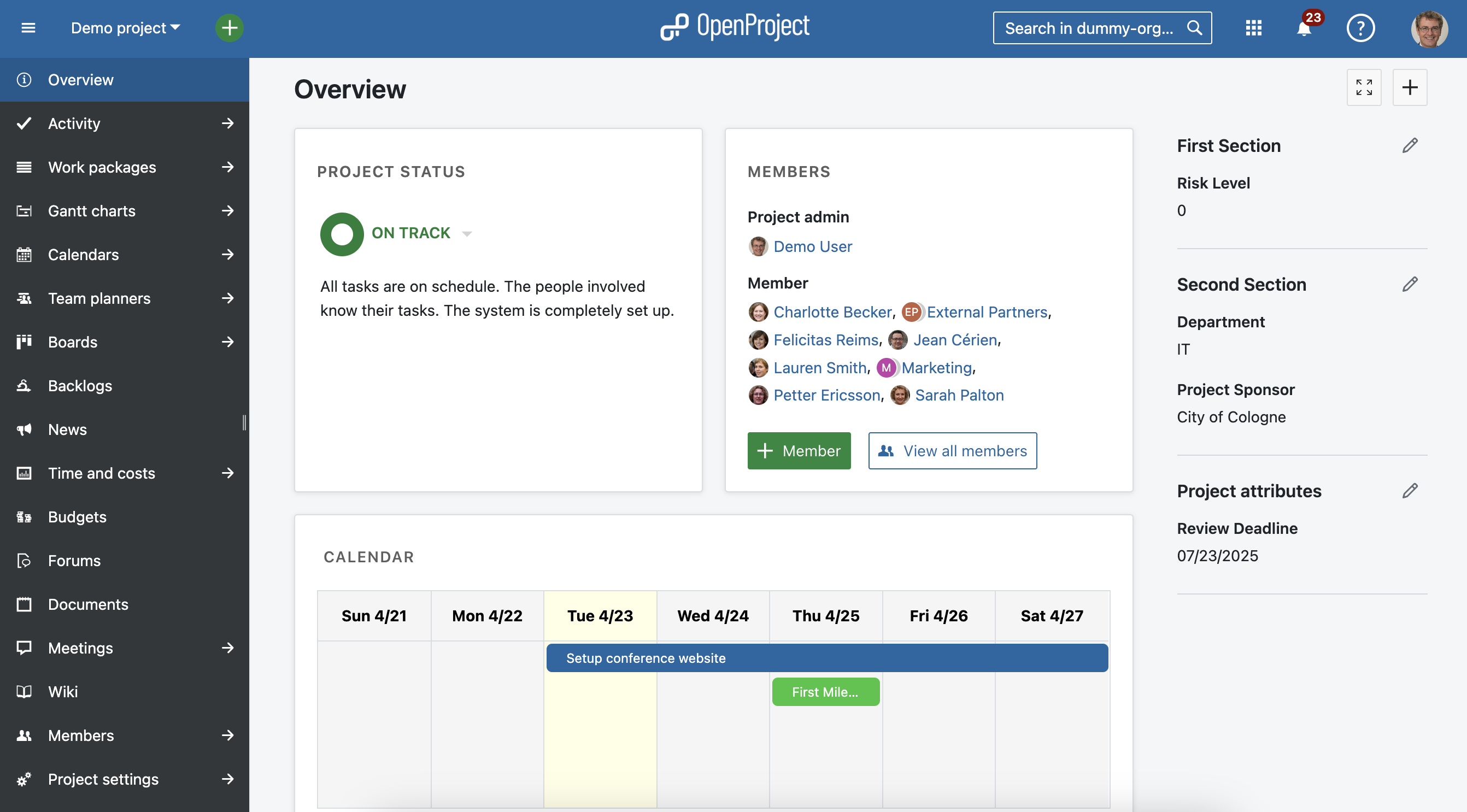Click the Documents icon in sidebar

[24, 604]
